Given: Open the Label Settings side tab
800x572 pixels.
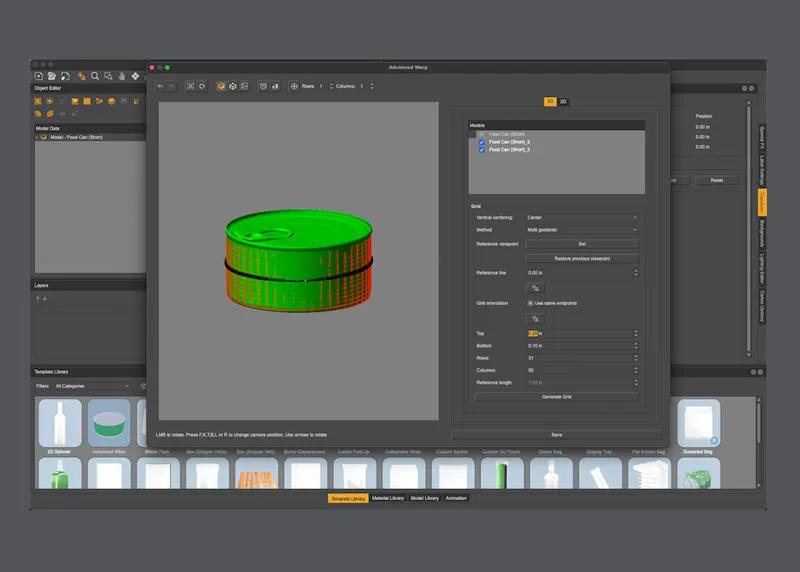Looking at the screenshot, I should [x=762, y=170].
